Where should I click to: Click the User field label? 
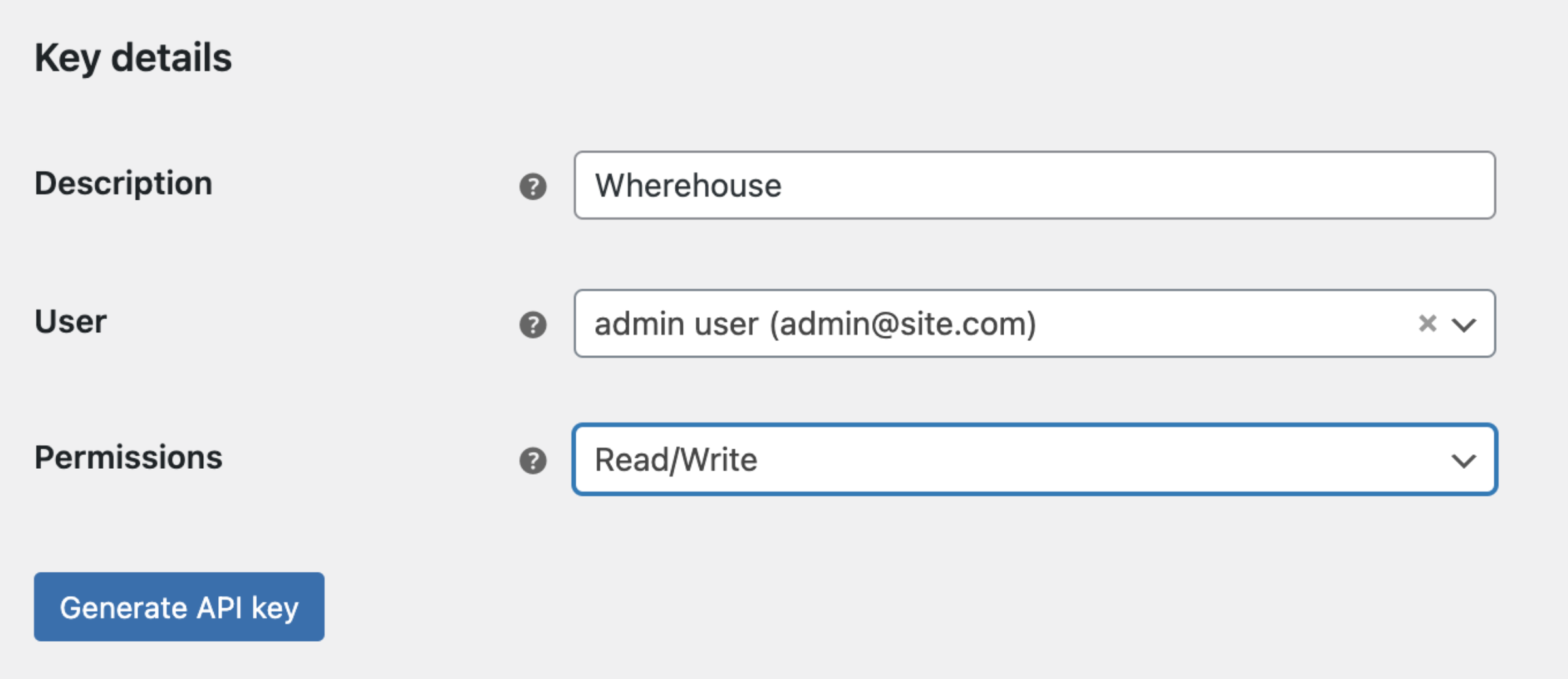71,321
